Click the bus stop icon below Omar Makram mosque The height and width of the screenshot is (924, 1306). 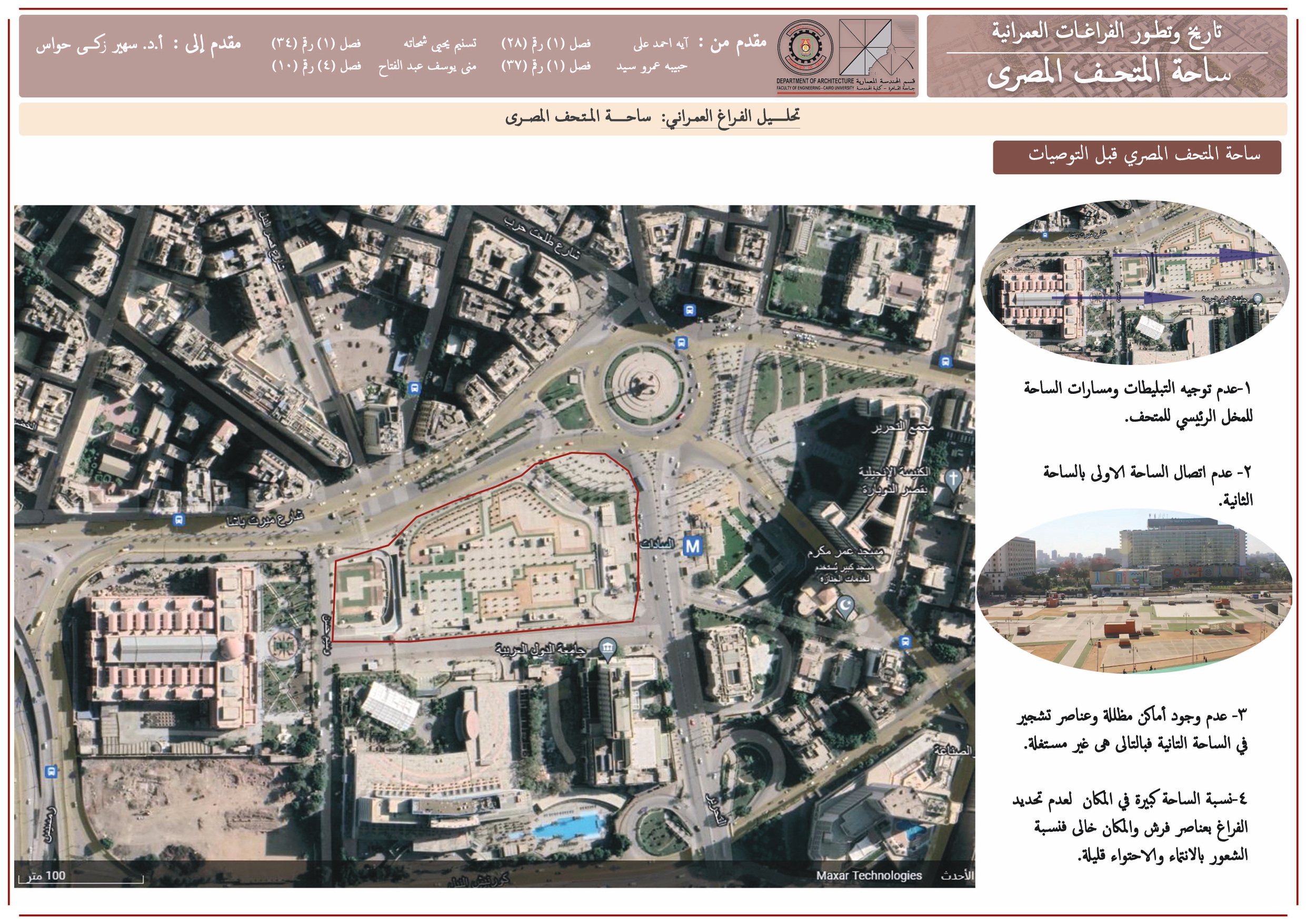905,642
